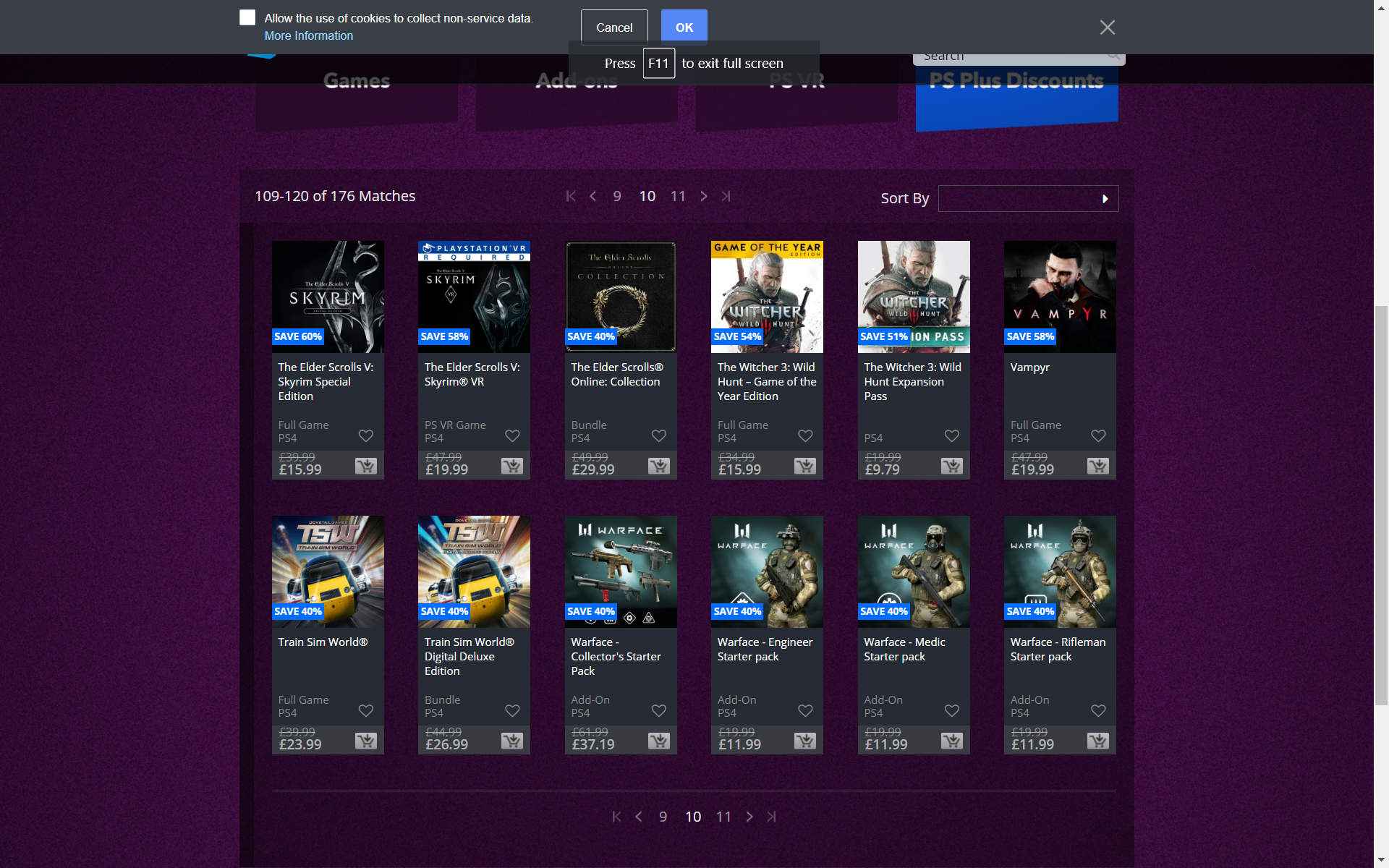This screenshot has width=1389, height=868.
Task: Go to last page in top pagination
Action: 726,196
